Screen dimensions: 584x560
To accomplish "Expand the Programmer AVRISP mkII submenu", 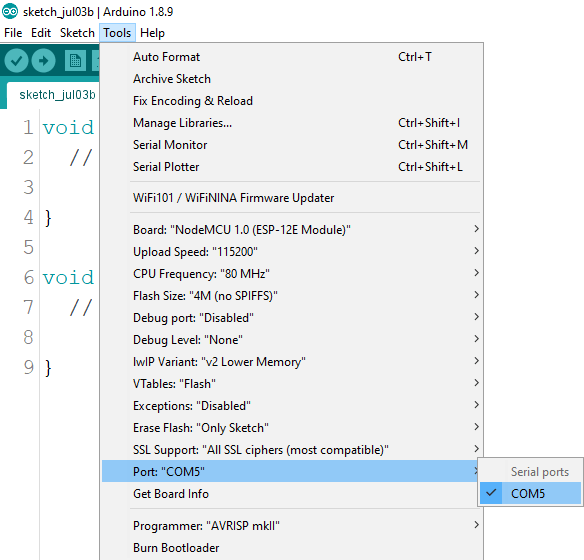I will point(292,525).
